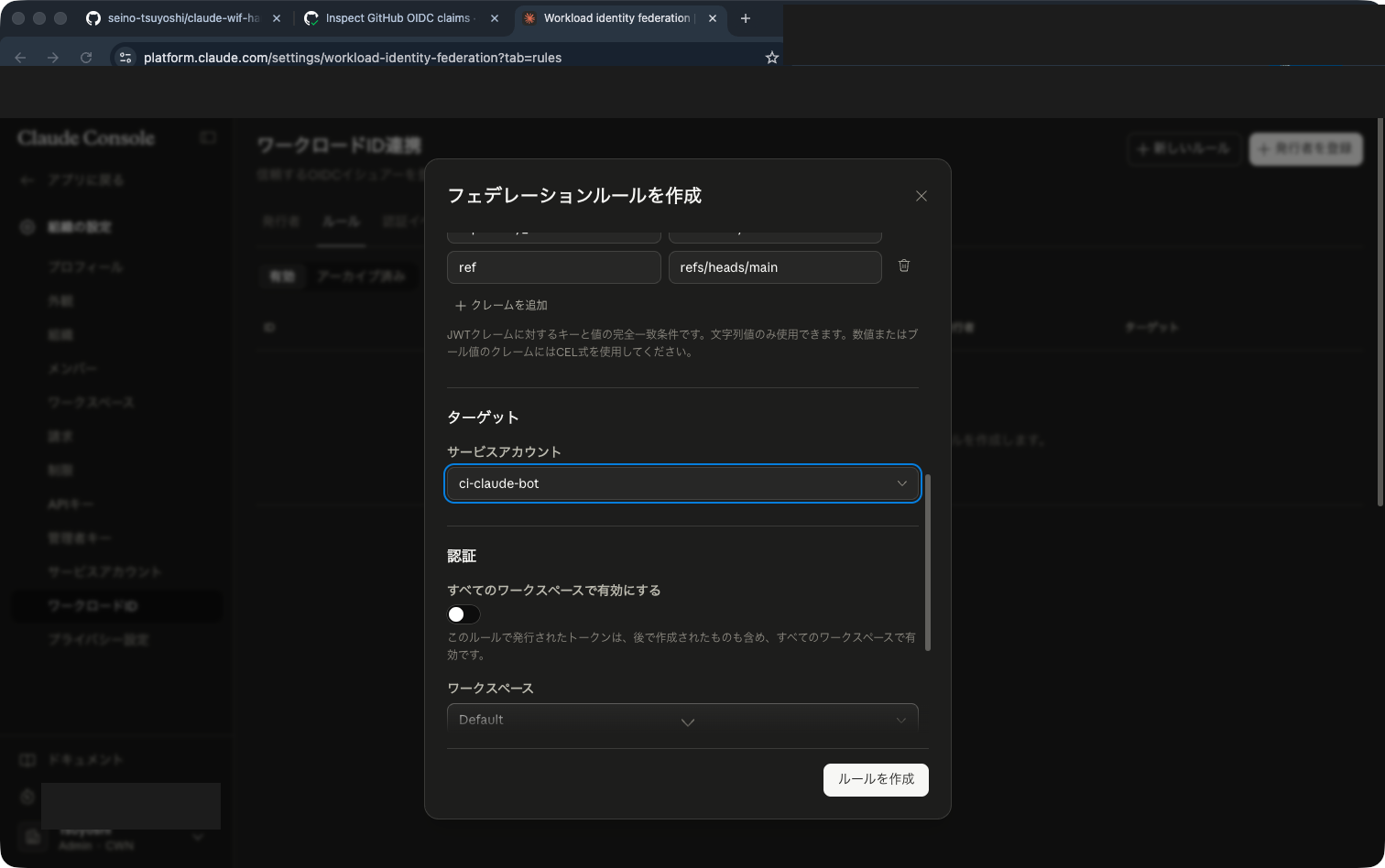Viewport: 1385px width, 868px height.
Task: View site information icon in address bar
Action: [x=125, y=58]
